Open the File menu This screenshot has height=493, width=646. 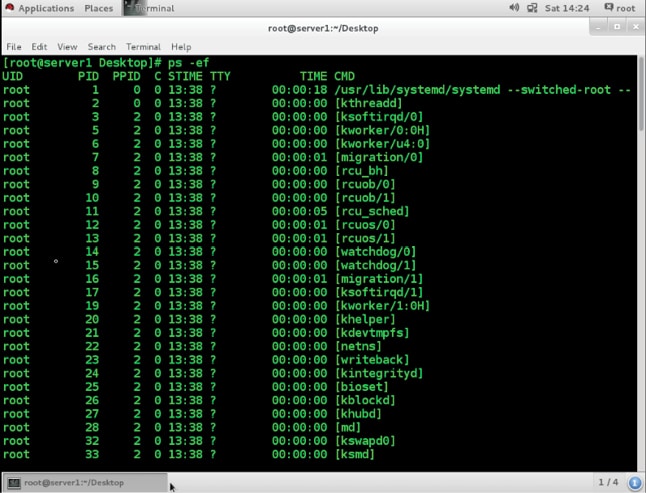14,47
